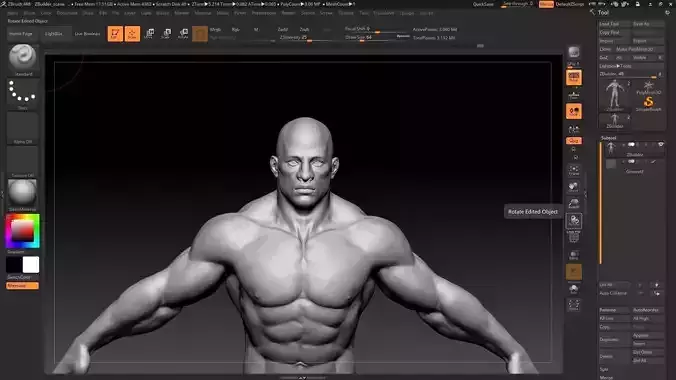Click the Zoom3D icon on right shelf
This screenshot has height=380, width=676.
[574, 204]
